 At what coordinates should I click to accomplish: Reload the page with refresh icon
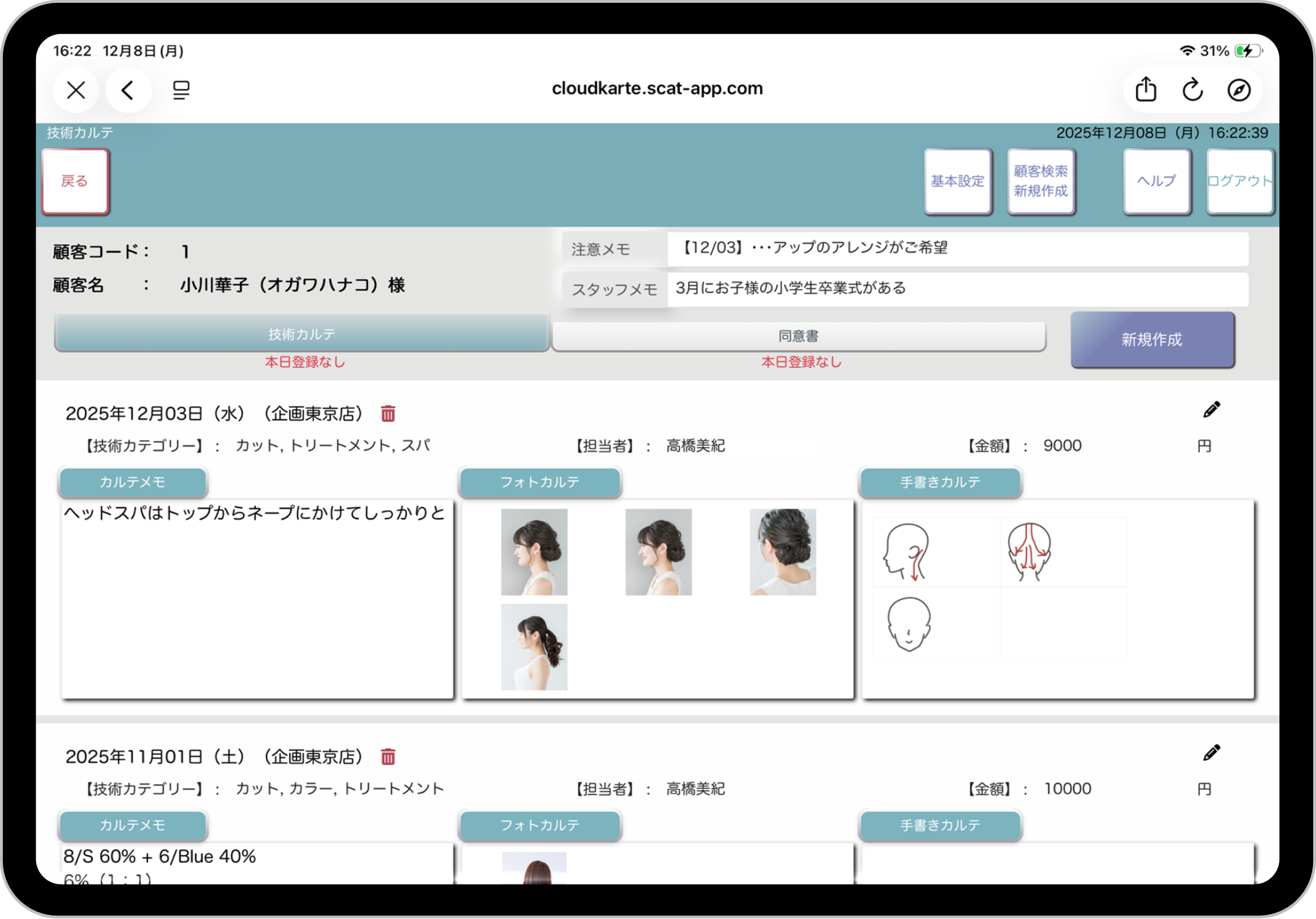point(1192,90)
